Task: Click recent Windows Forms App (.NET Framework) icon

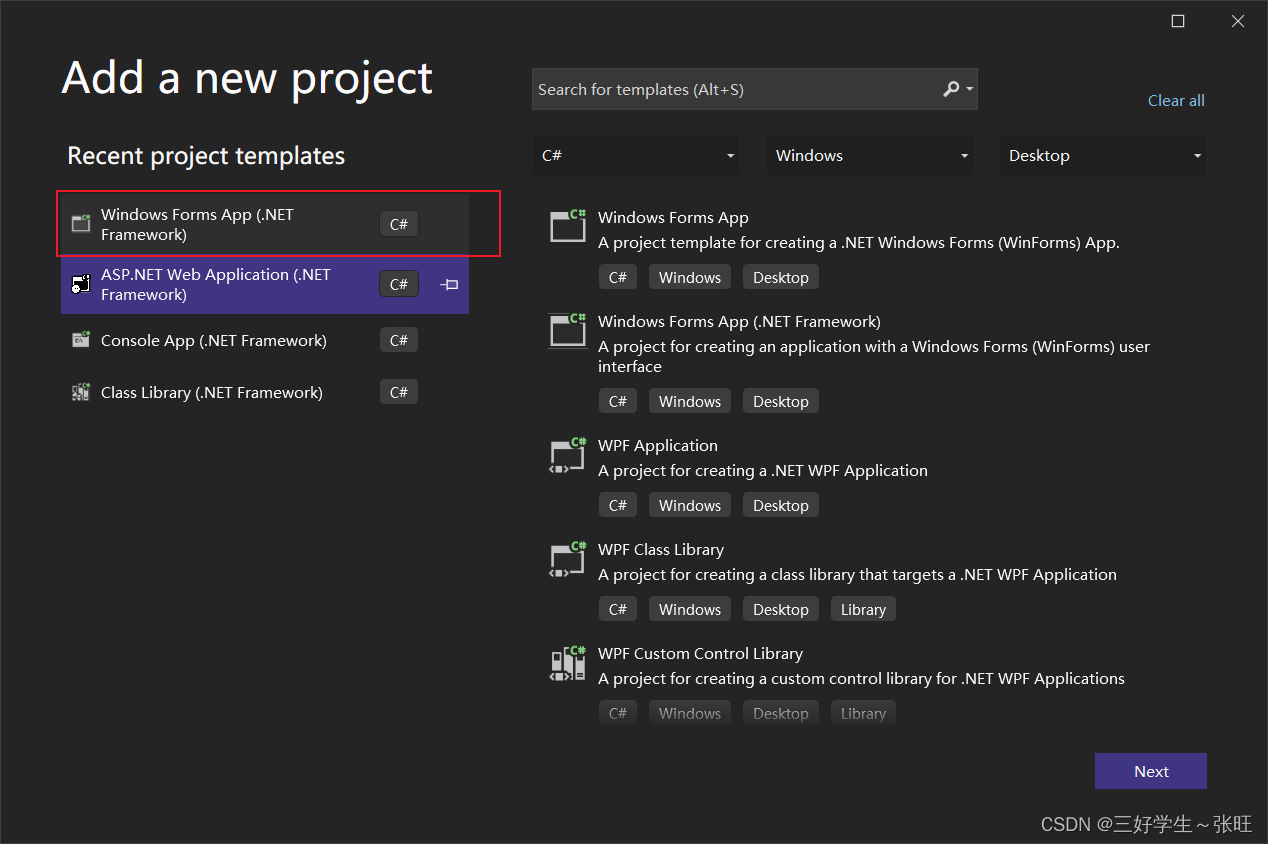Action: click(81, 223)
